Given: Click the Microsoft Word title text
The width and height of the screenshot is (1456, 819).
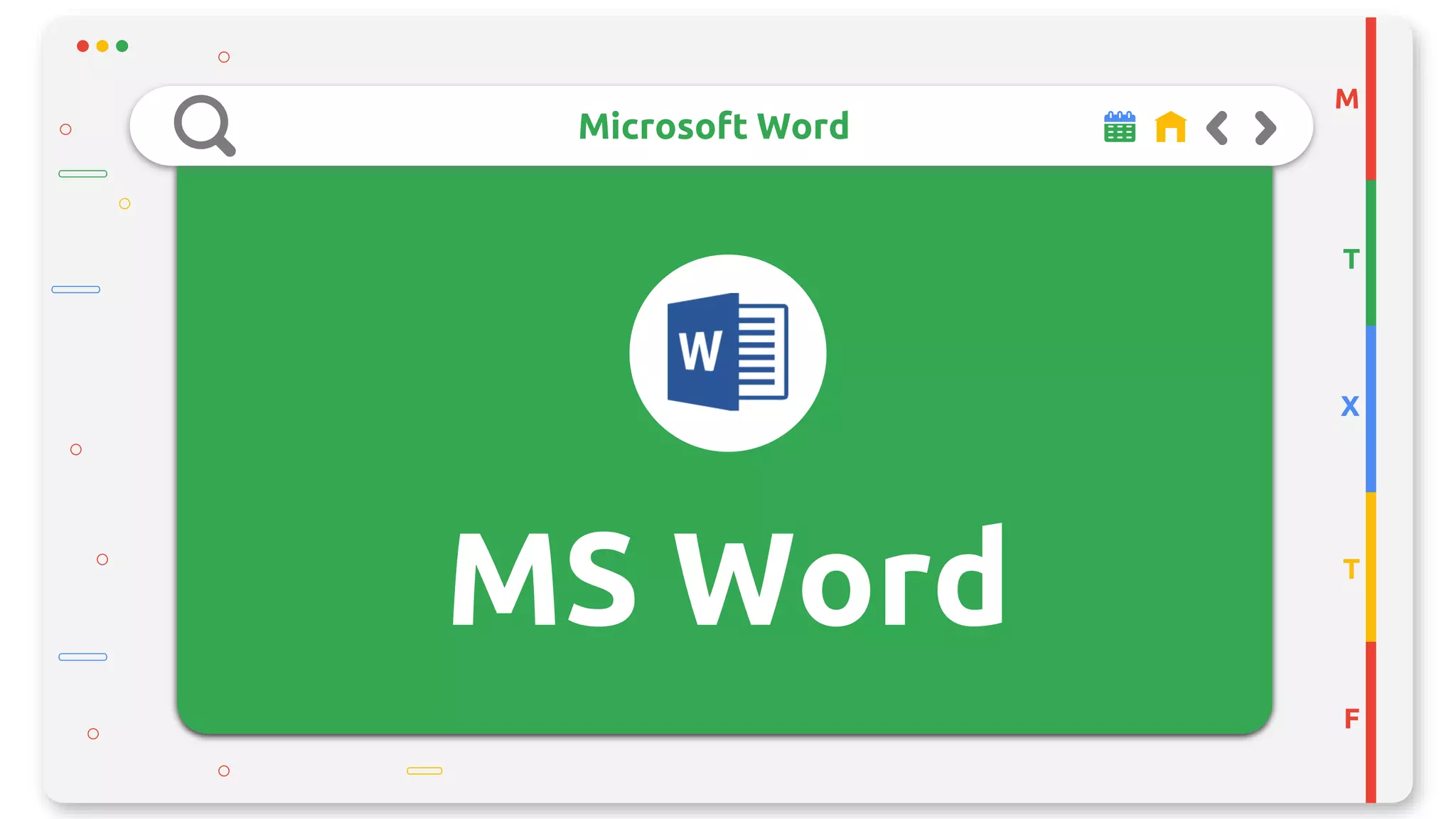Looking at the screenshot, I should coord(714,126).
